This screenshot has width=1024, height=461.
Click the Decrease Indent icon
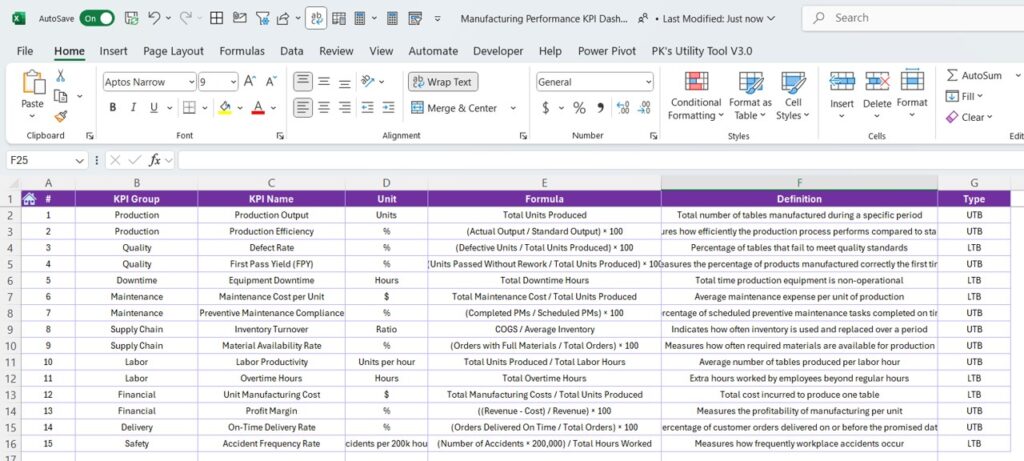point(368,108)
